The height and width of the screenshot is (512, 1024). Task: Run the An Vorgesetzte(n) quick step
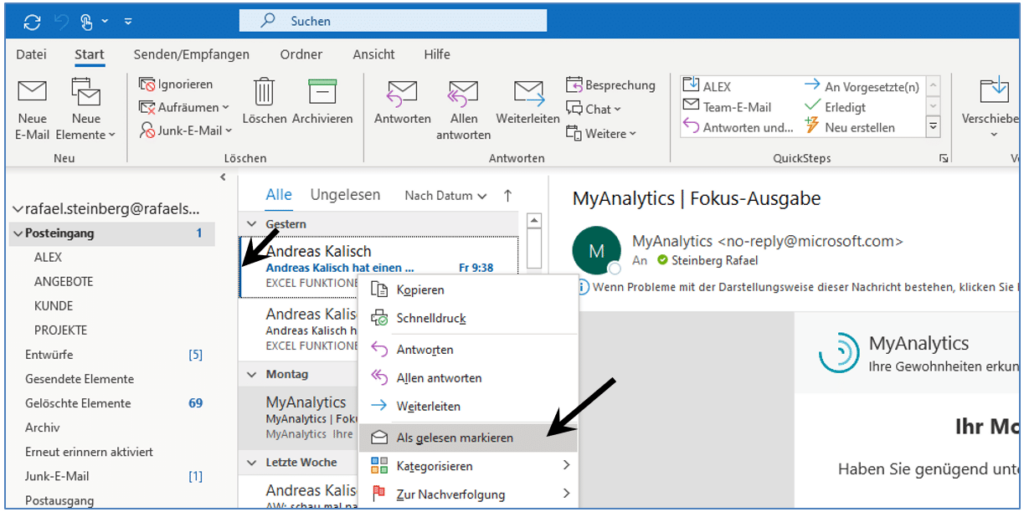click(862, 86)
